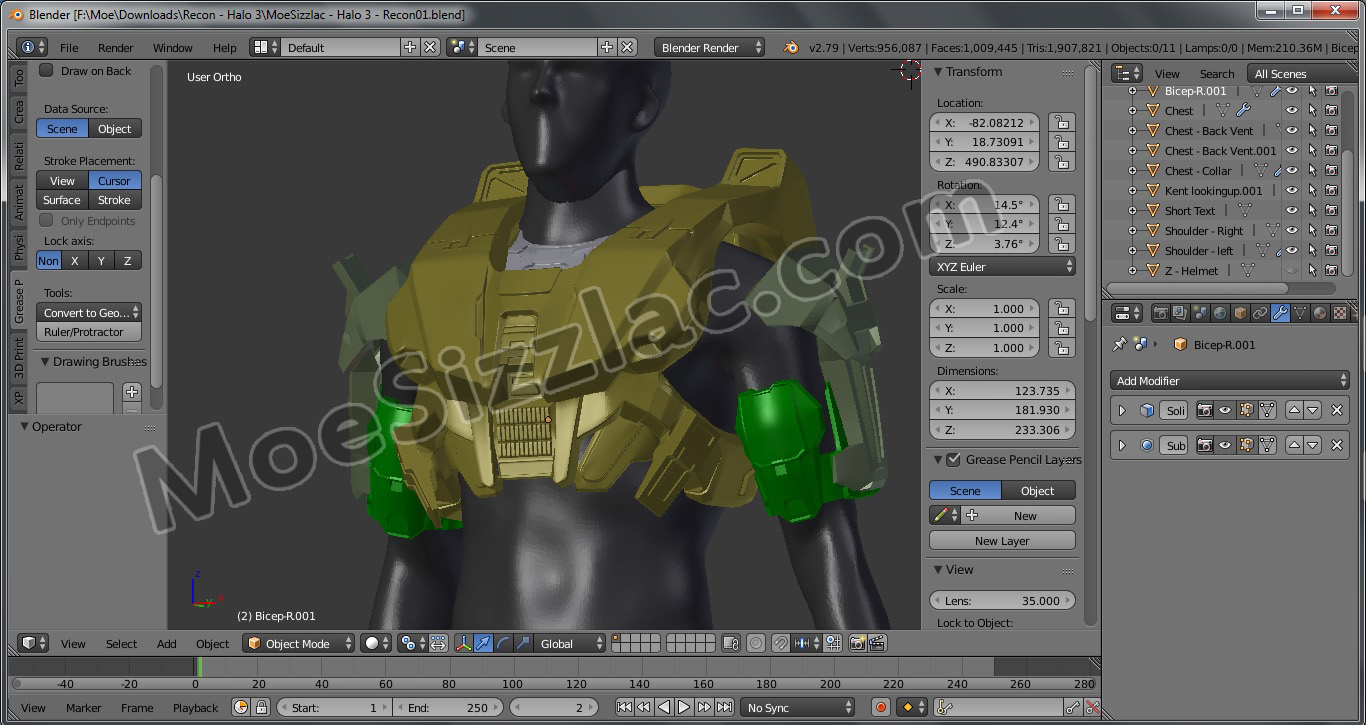Viewport: 1366px width, 725px height.
Task: Show the hidden Z - Helmet object
Action: pos(1292,271)
